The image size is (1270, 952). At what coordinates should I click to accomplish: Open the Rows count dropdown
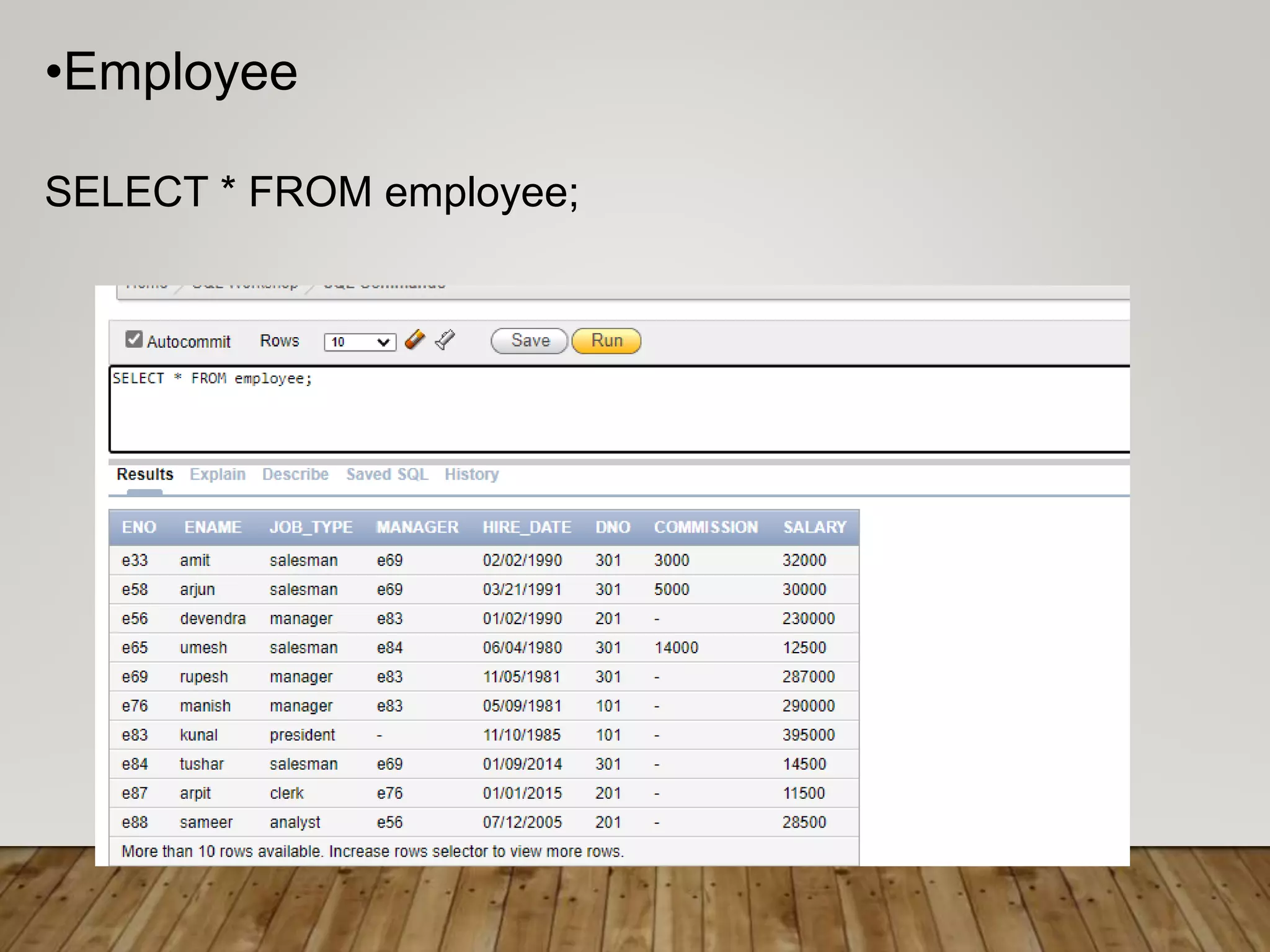pos(360,342)
